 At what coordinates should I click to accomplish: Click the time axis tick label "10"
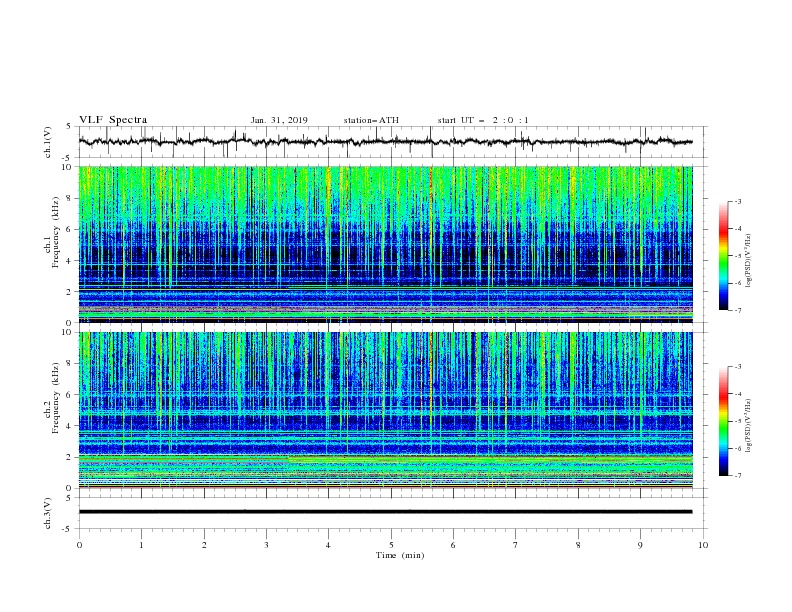(x=703, y=545)
